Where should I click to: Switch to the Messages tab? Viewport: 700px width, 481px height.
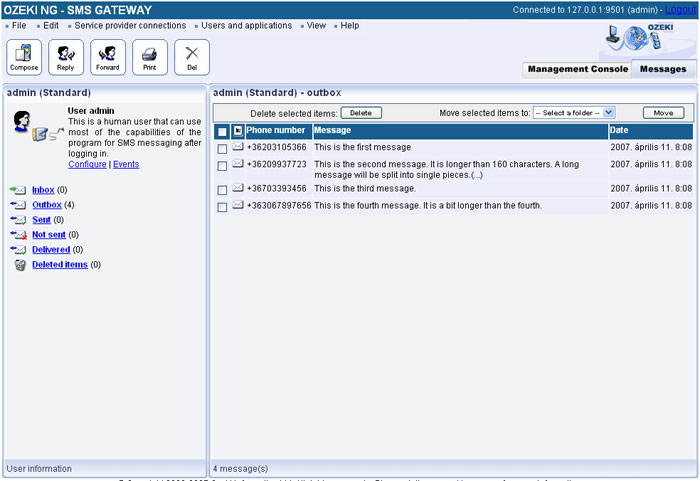pyautogui.click(x=663, y=69)
